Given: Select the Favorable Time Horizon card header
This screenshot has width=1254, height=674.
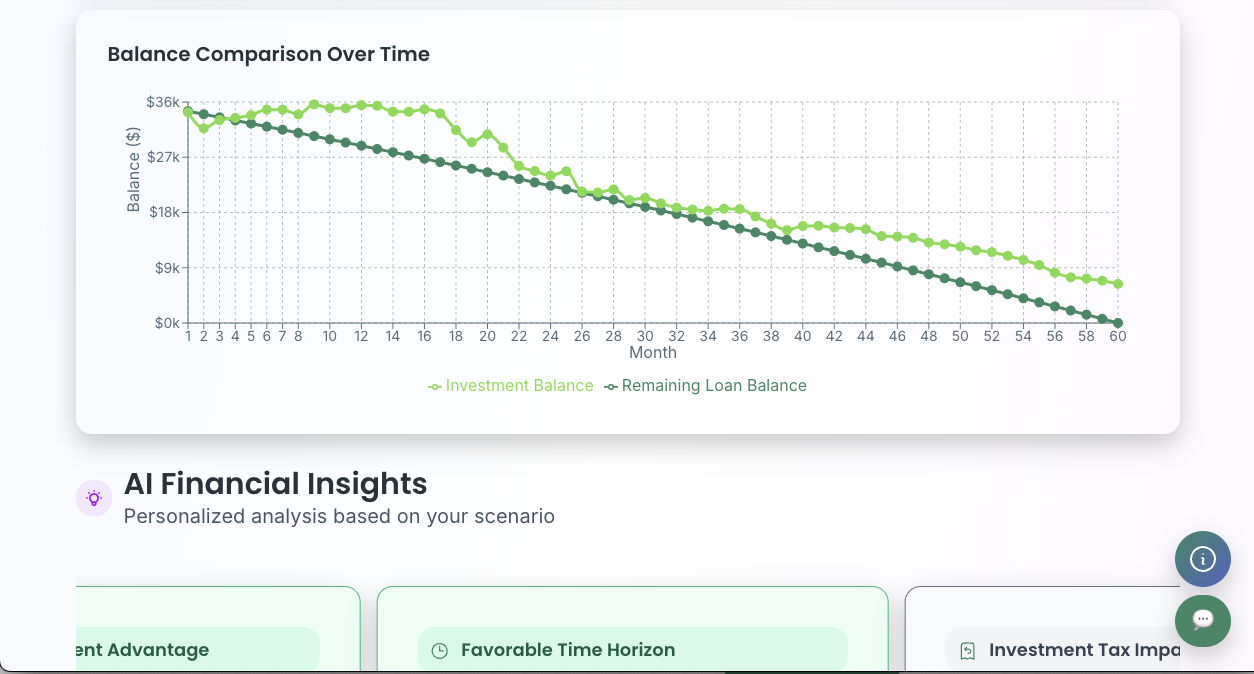Looking at the screenshot, I should coord(632,650).
